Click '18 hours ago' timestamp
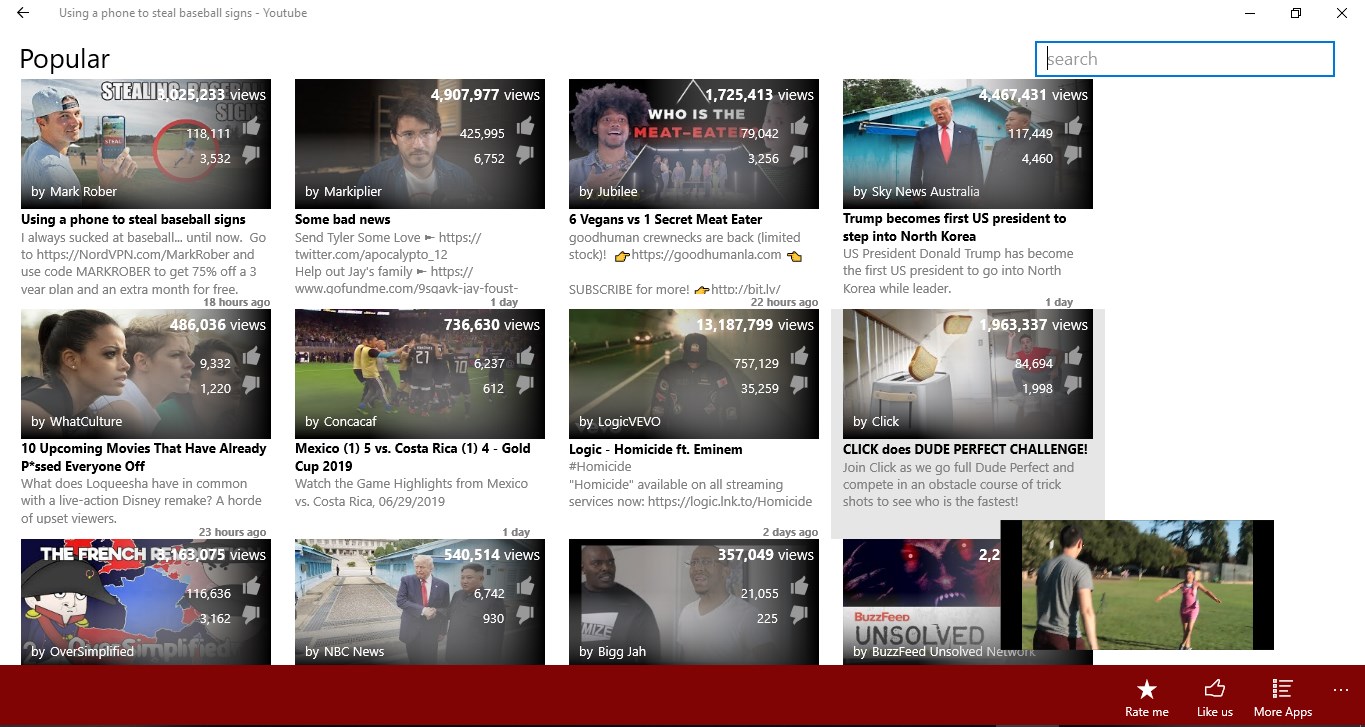The width and height of the screenshot is (1365, 727). 236,302
